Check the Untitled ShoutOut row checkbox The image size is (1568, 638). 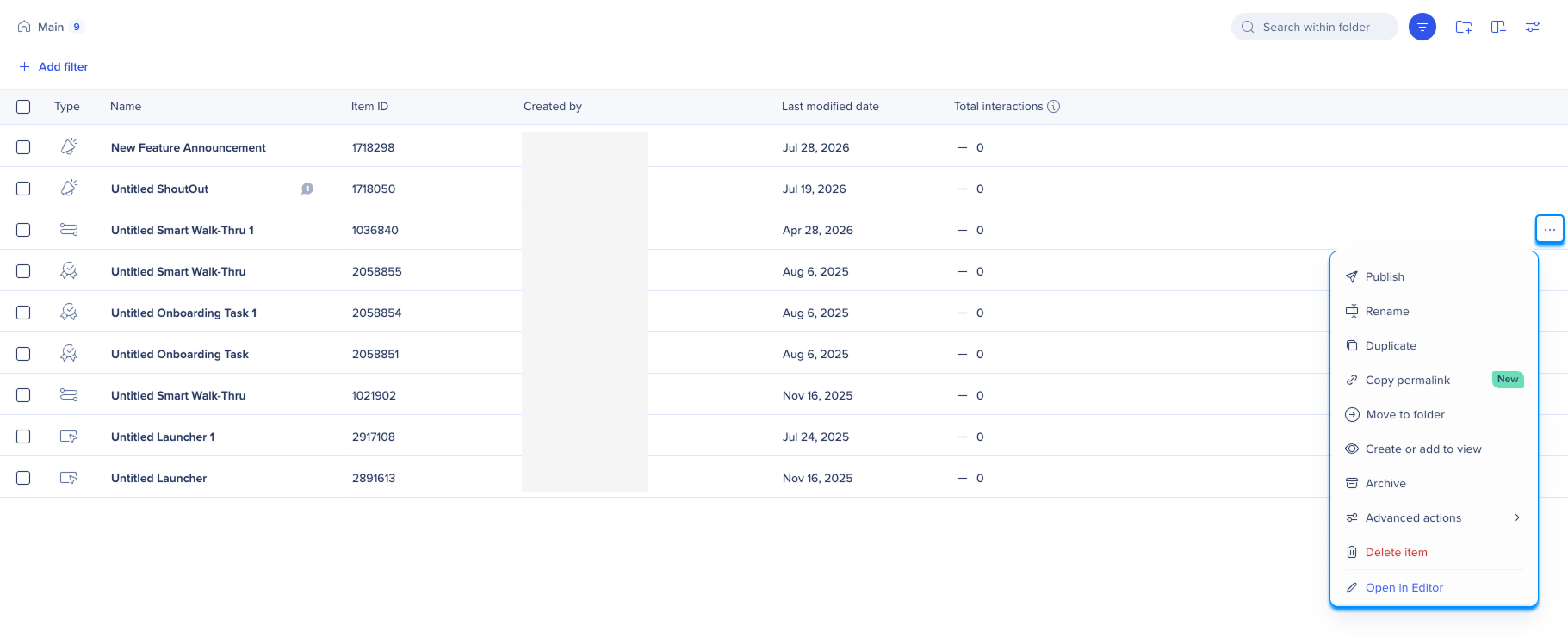pos(23,189)
